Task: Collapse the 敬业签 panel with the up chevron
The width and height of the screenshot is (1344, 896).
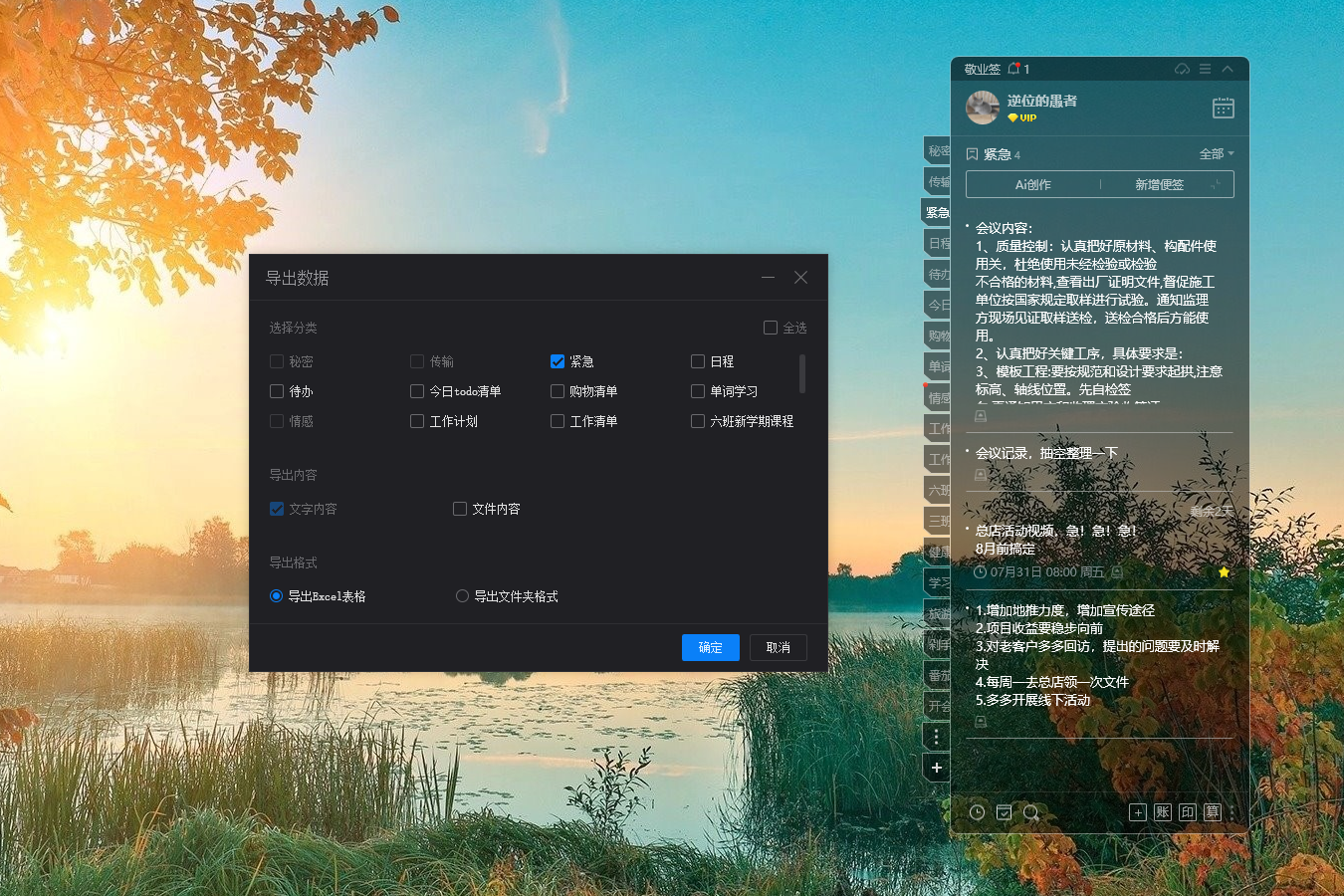Action: point(1228,69)
